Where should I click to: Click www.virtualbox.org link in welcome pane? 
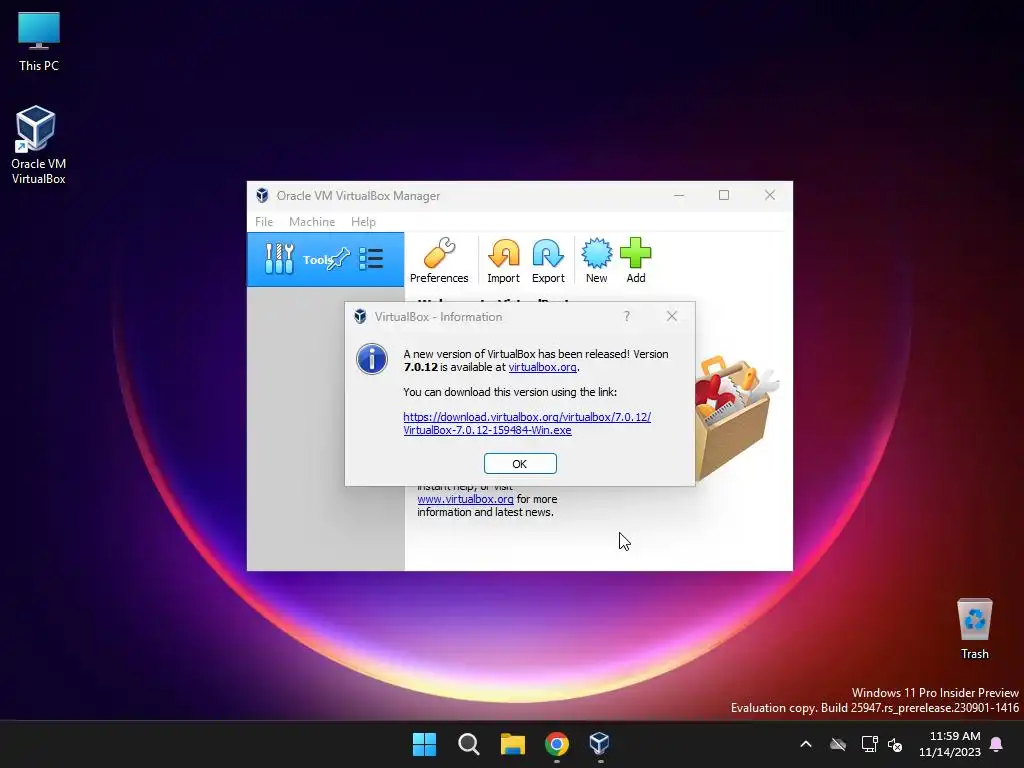click(x=465, y=499)
